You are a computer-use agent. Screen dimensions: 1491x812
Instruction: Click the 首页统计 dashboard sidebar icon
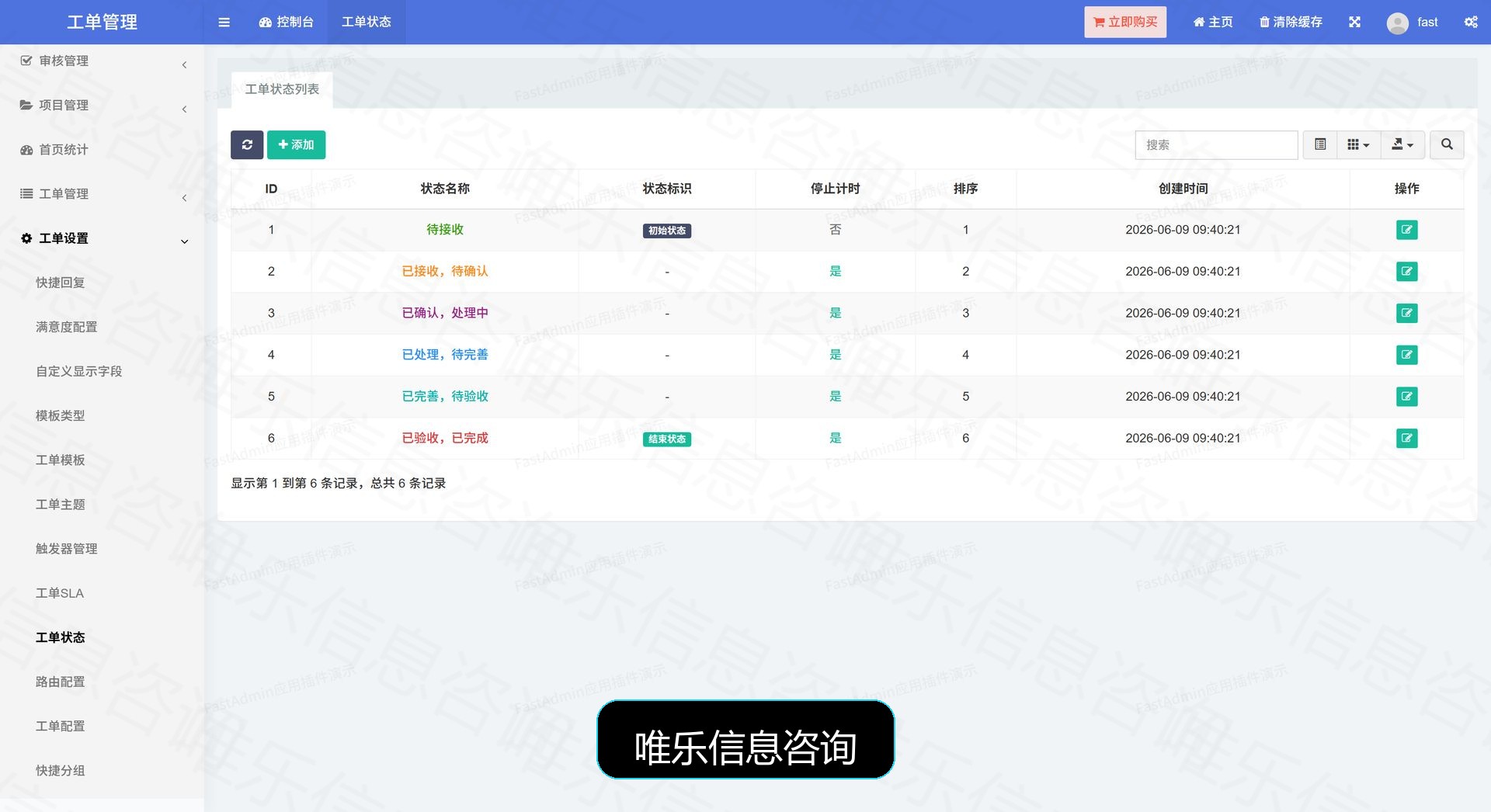point(26,149)
